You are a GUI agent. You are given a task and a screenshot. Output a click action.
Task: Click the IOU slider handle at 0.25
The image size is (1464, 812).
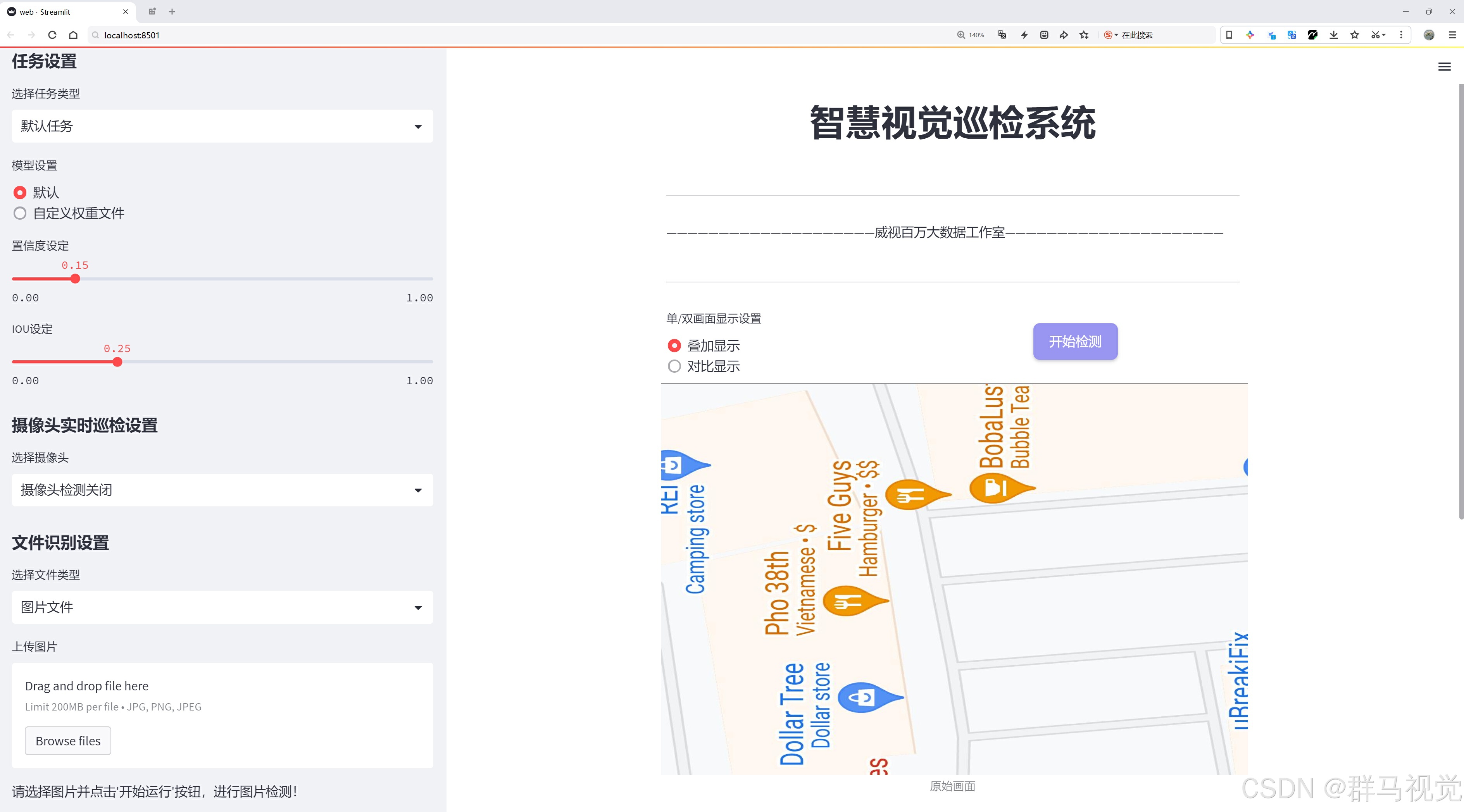(117, 362)
